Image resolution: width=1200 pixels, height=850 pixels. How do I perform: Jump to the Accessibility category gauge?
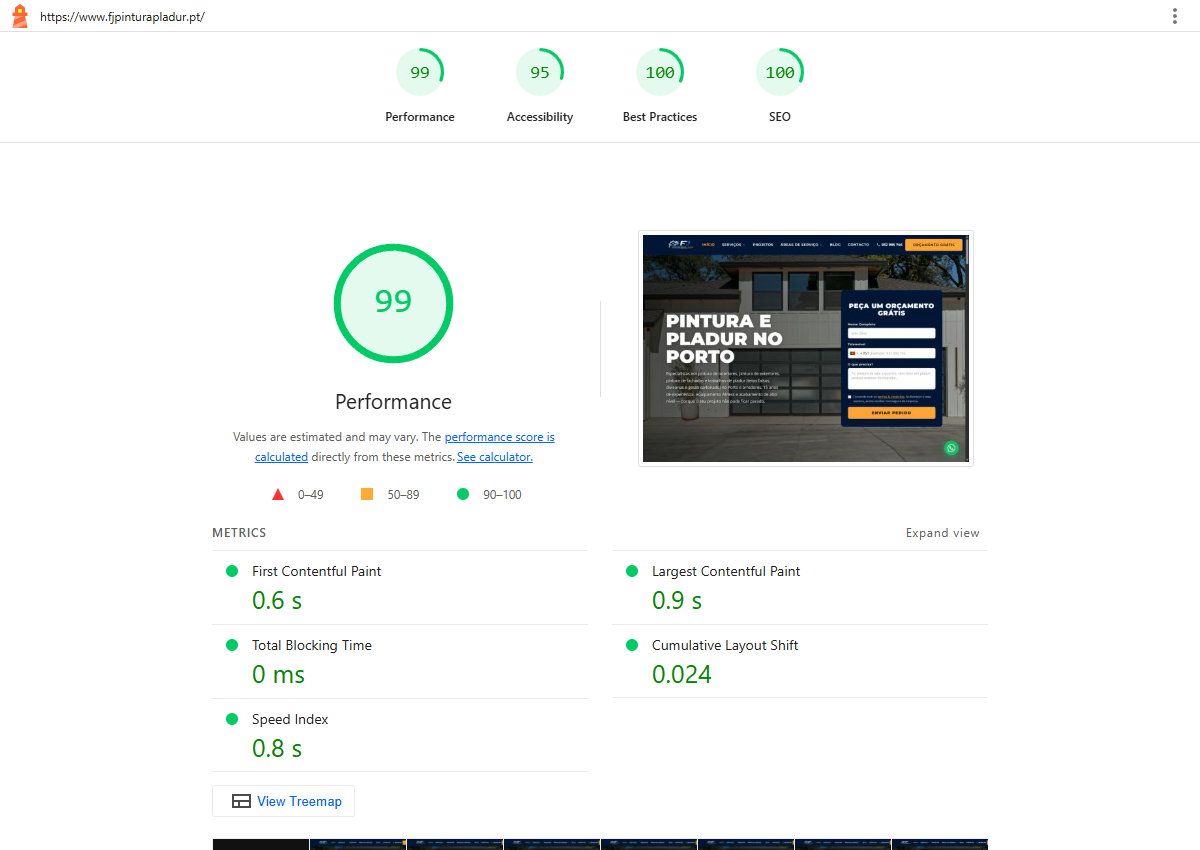point(540,86)
